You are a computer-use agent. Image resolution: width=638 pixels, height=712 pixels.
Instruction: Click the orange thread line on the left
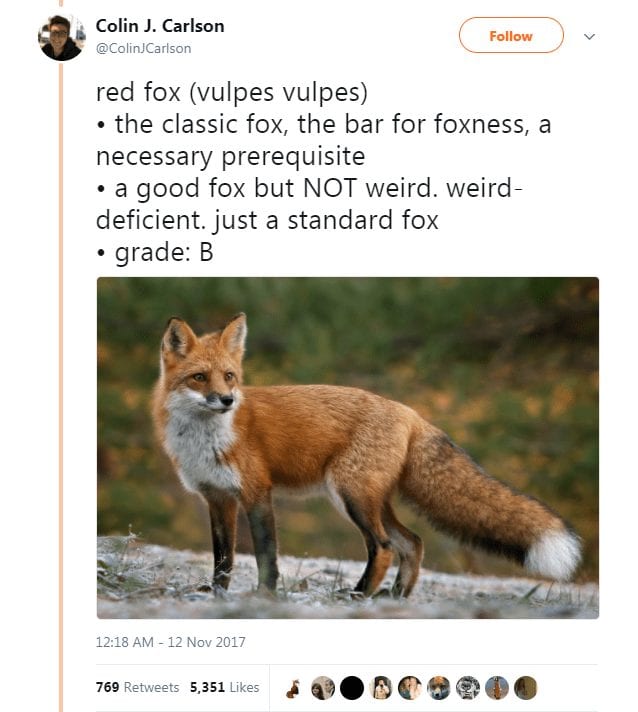tap(61, 386)
